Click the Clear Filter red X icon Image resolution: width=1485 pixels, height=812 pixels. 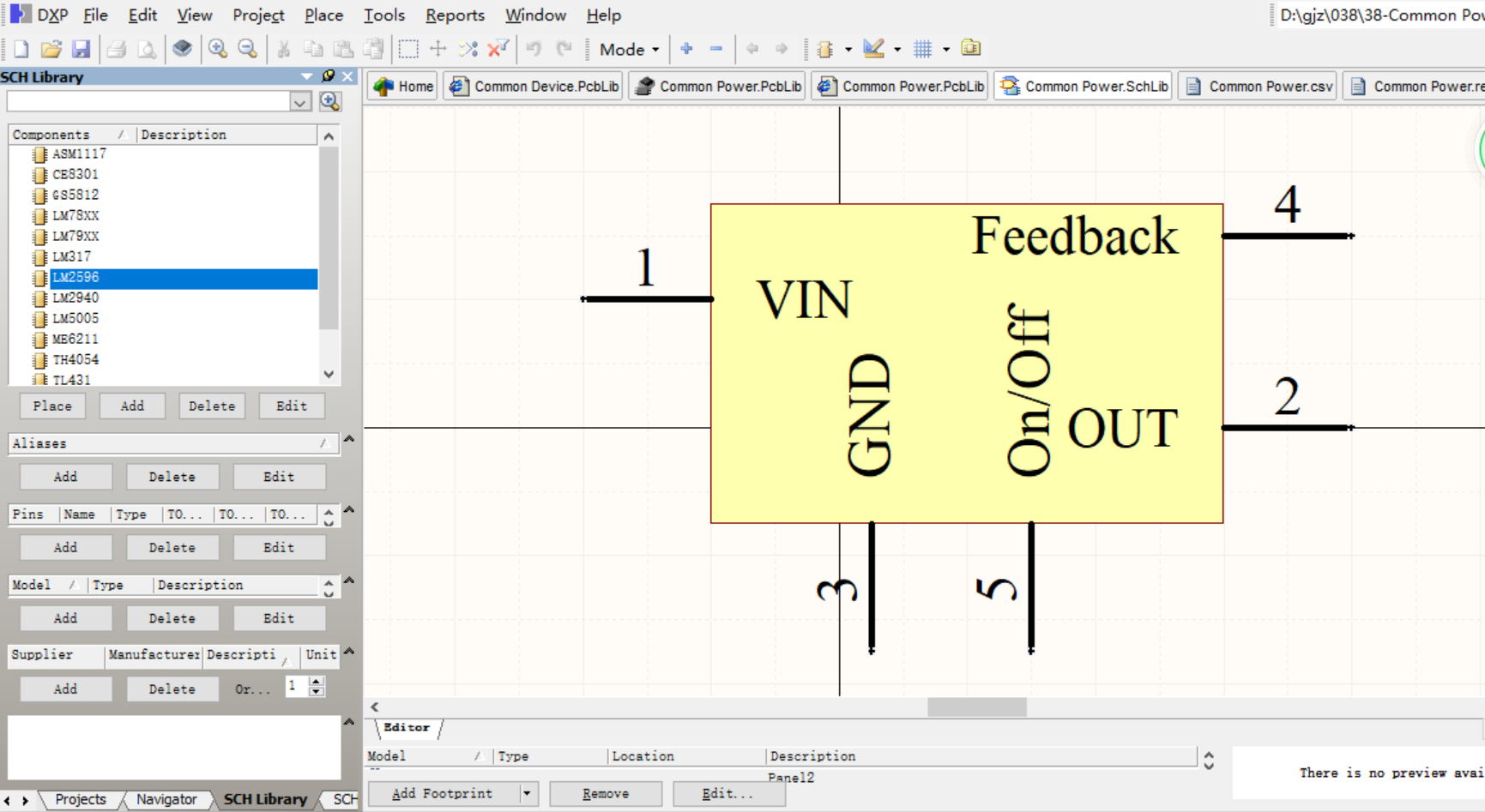498,49
